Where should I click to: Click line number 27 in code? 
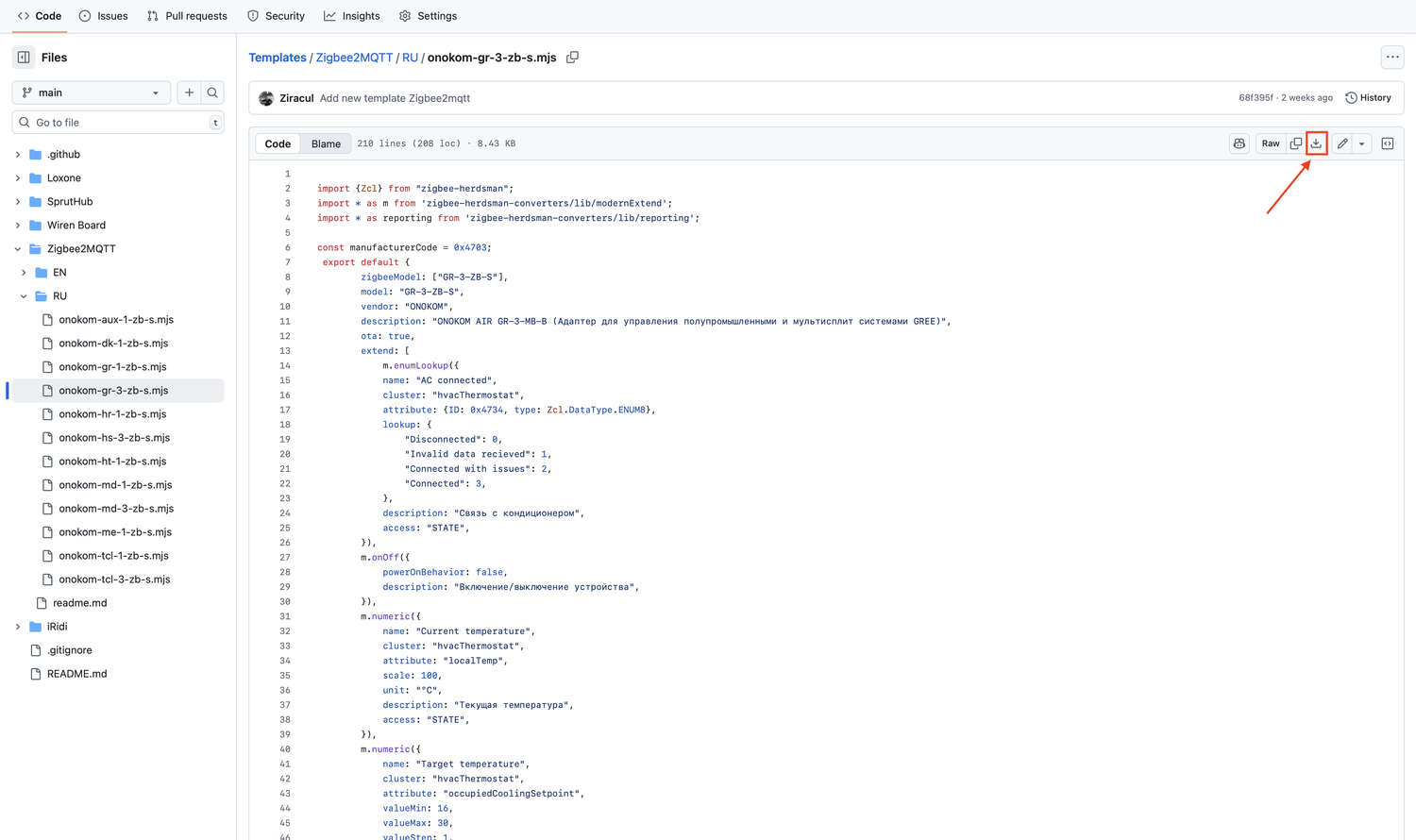(285, 558)
